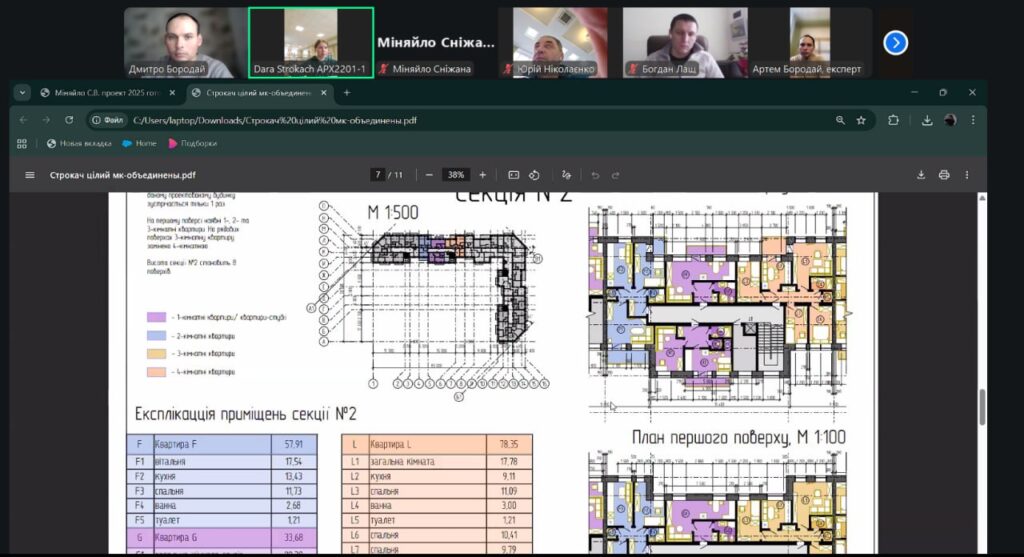This screenshot has width=1024, height=557.
Task: Open the PDF sidebar menu (hamburger icon)
Action: tap(29, 175)
